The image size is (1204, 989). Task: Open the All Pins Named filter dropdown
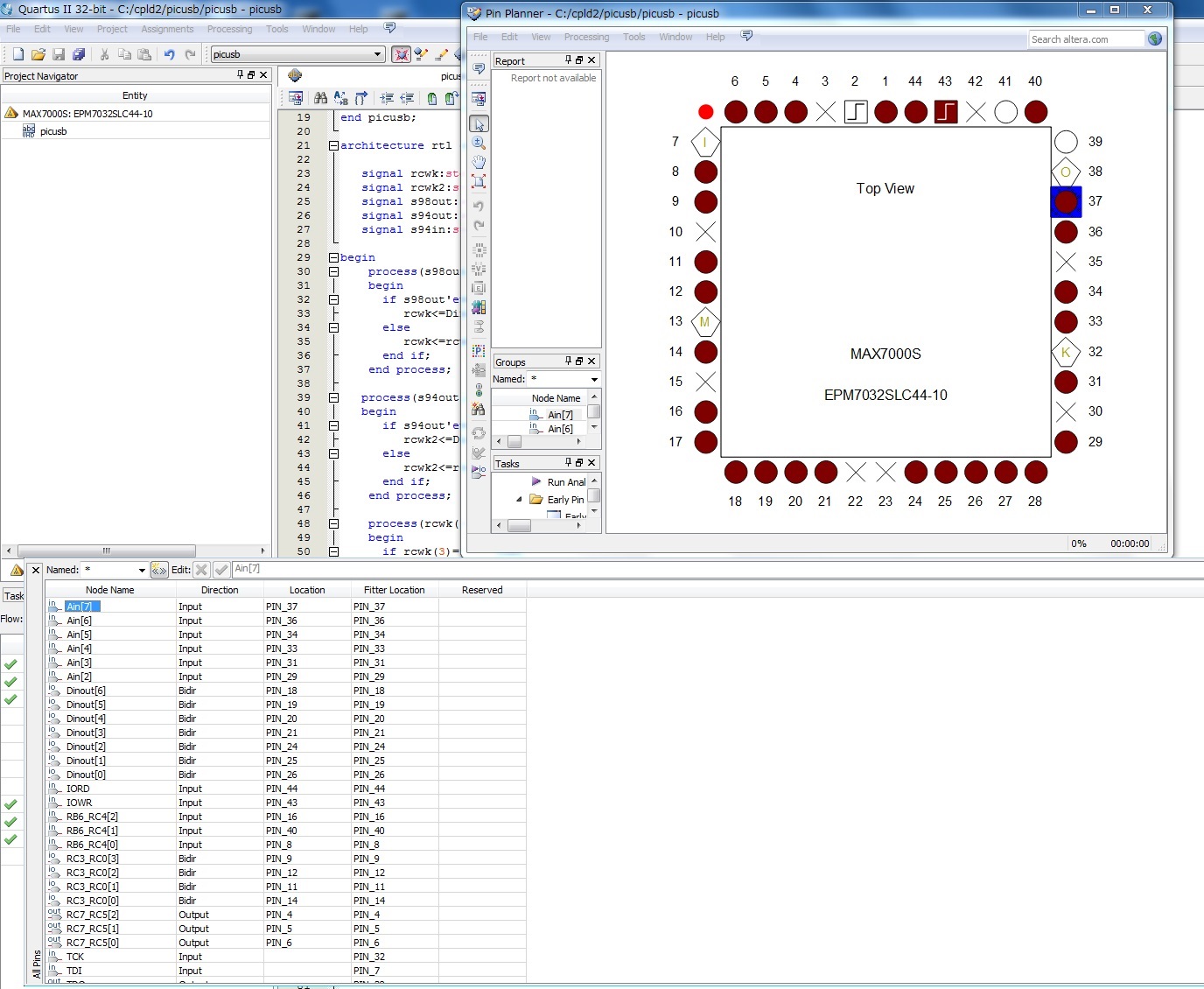(x=142, y=570)
